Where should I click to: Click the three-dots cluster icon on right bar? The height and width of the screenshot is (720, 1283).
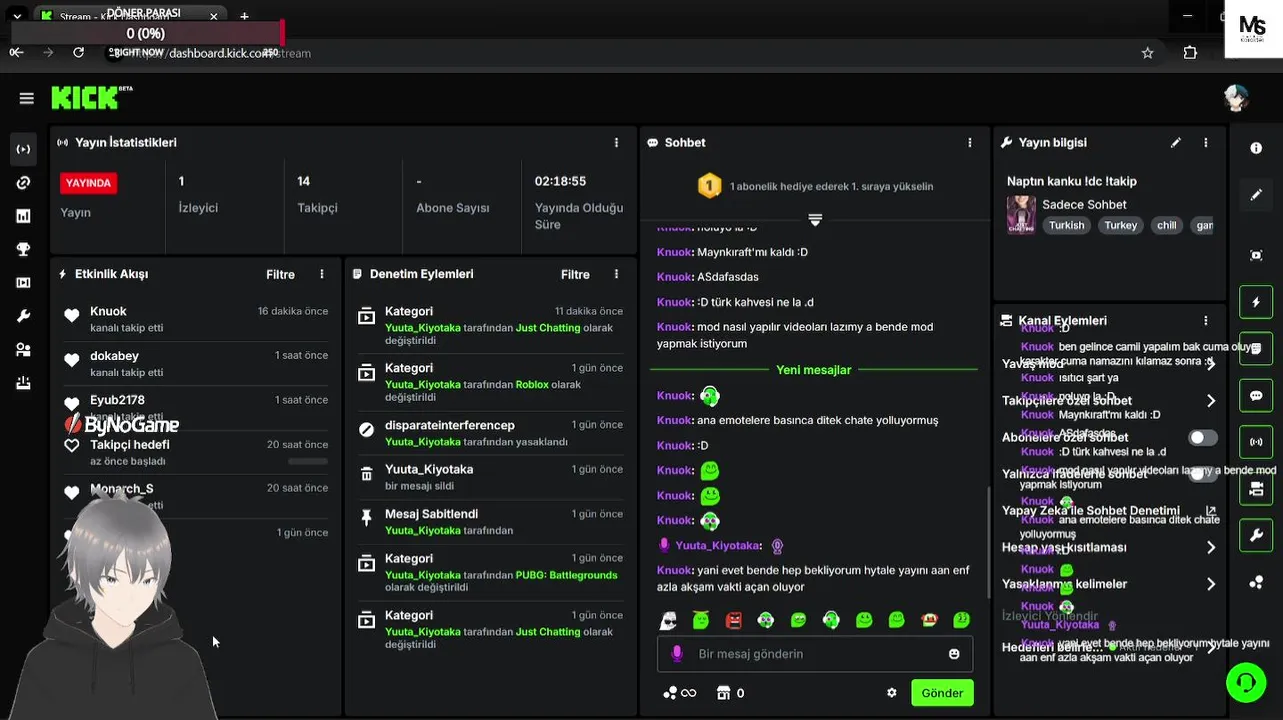(1256, 583)
